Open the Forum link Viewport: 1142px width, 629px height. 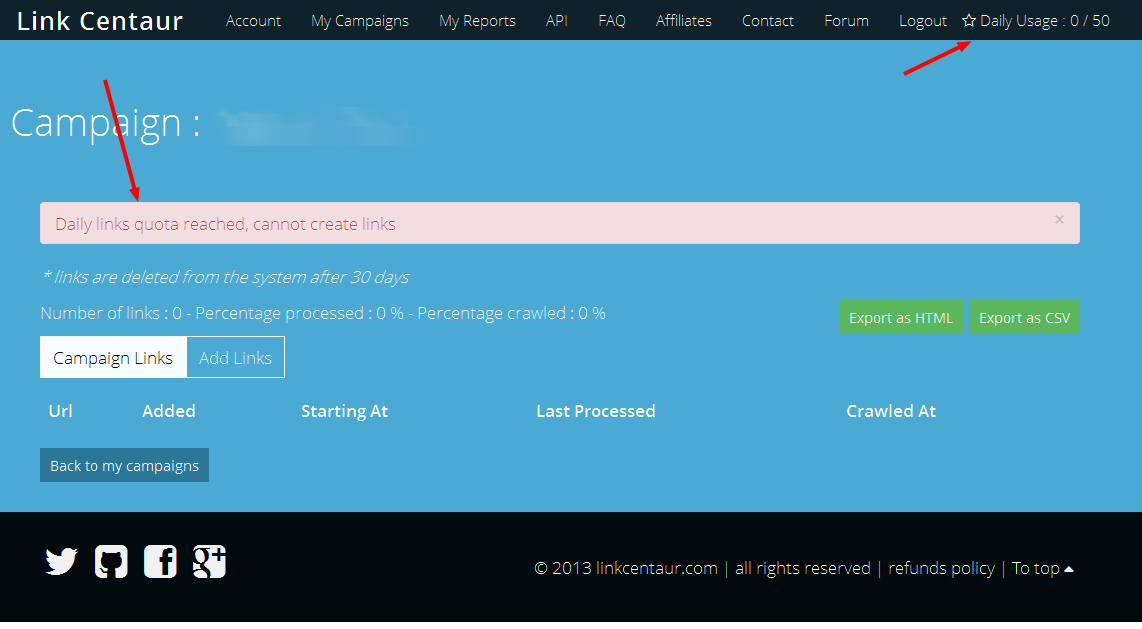click(x=846, y=21)
